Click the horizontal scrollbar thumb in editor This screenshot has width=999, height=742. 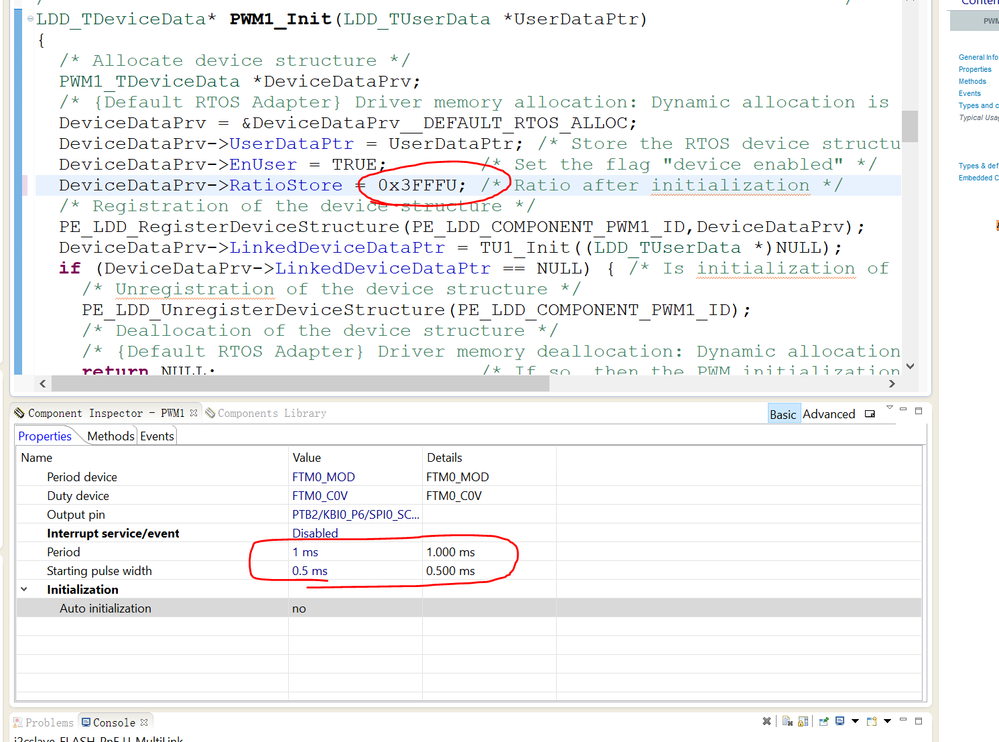pyautogui.click(x=300, y=383)
